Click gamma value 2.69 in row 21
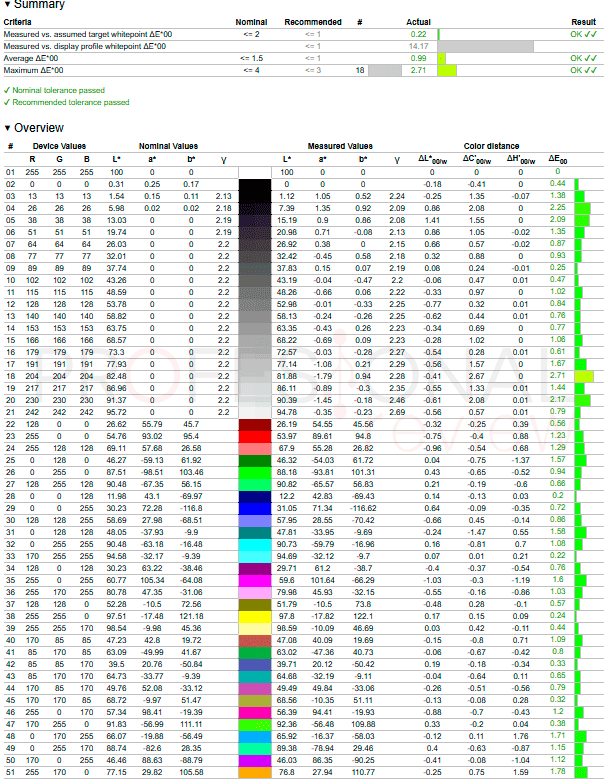The image size is (613, 781). 397,412
